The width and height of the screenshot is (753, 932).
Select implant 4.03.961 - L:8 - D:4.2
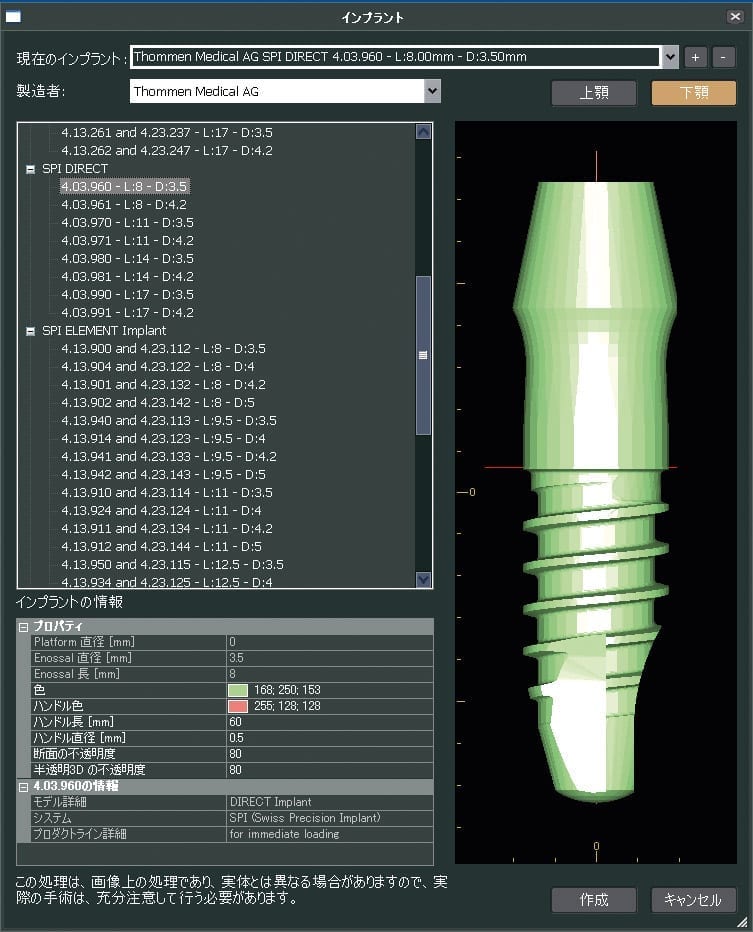[x=123, y=205]
